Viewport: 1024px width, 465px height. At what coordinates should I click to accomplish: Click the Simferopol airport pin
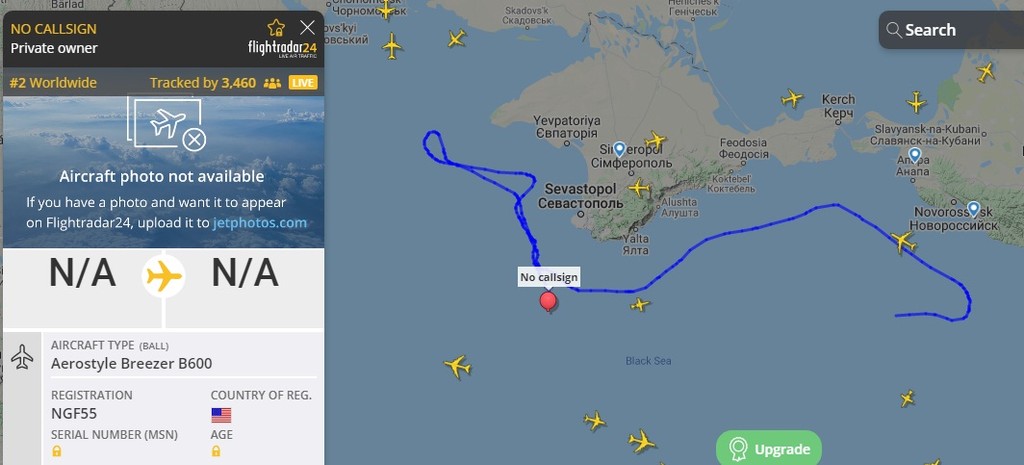(619, 150)
